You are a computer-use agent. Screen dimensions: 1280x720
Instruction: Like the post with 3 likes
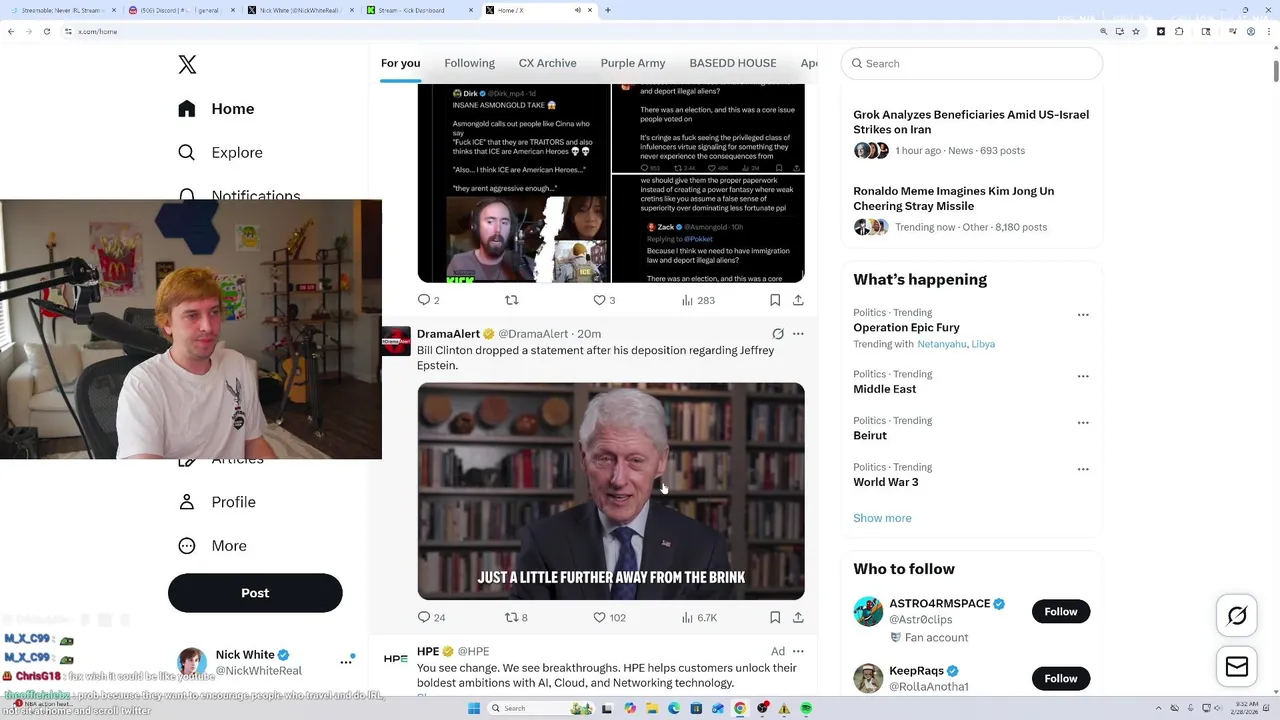(x=604, y=300)
